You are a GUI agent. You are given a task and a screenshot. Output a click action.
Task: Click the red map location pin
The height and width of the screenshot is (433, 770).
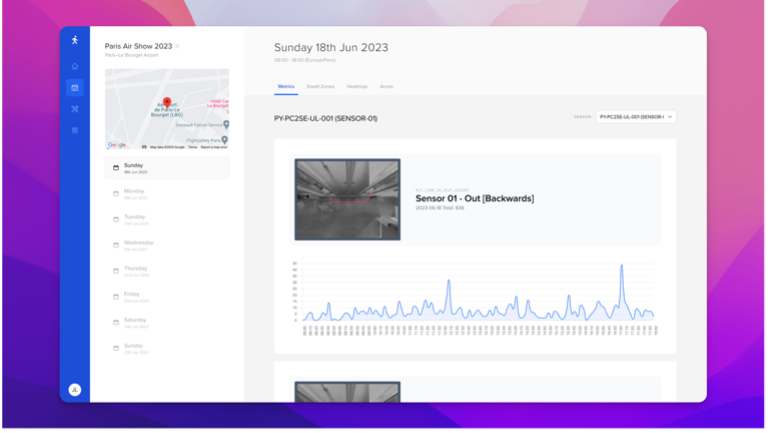(x=167, y=103)
